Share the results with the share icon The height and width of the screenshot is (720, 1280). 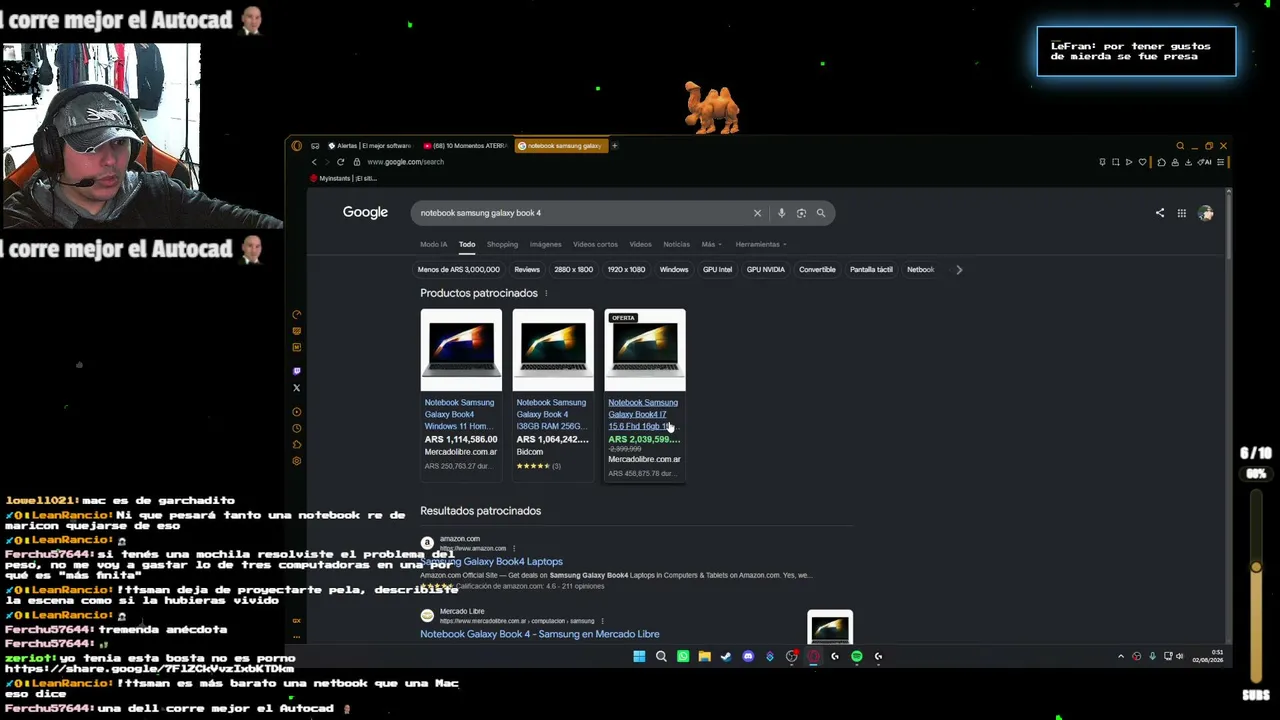1160,213
